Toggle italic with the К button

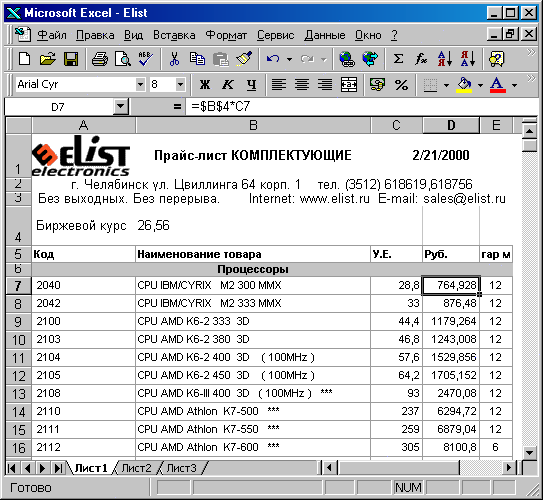tap(228, 84)
